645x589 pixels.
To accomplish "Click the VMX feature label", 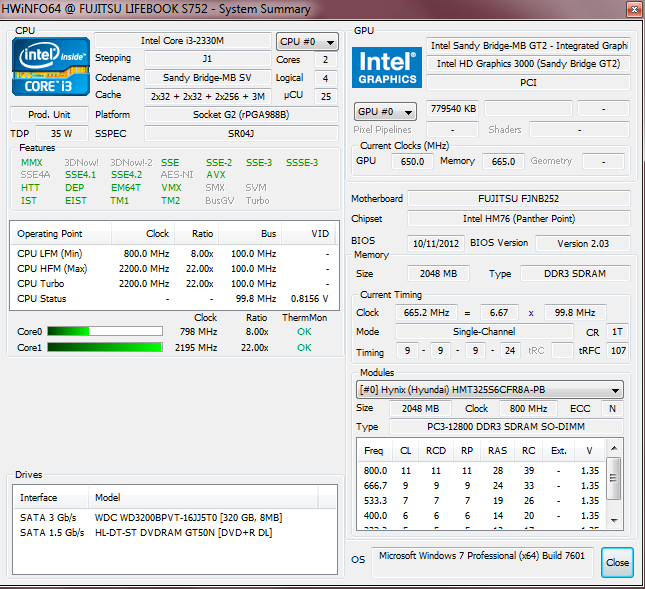I will [172, 188].
